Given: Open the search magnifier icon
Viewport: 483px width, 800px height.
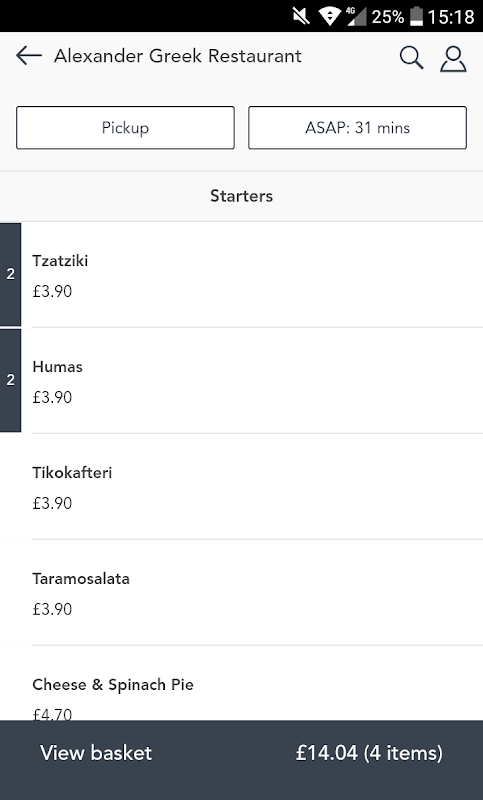Looking at the screenshot, I should click(411, 57).
